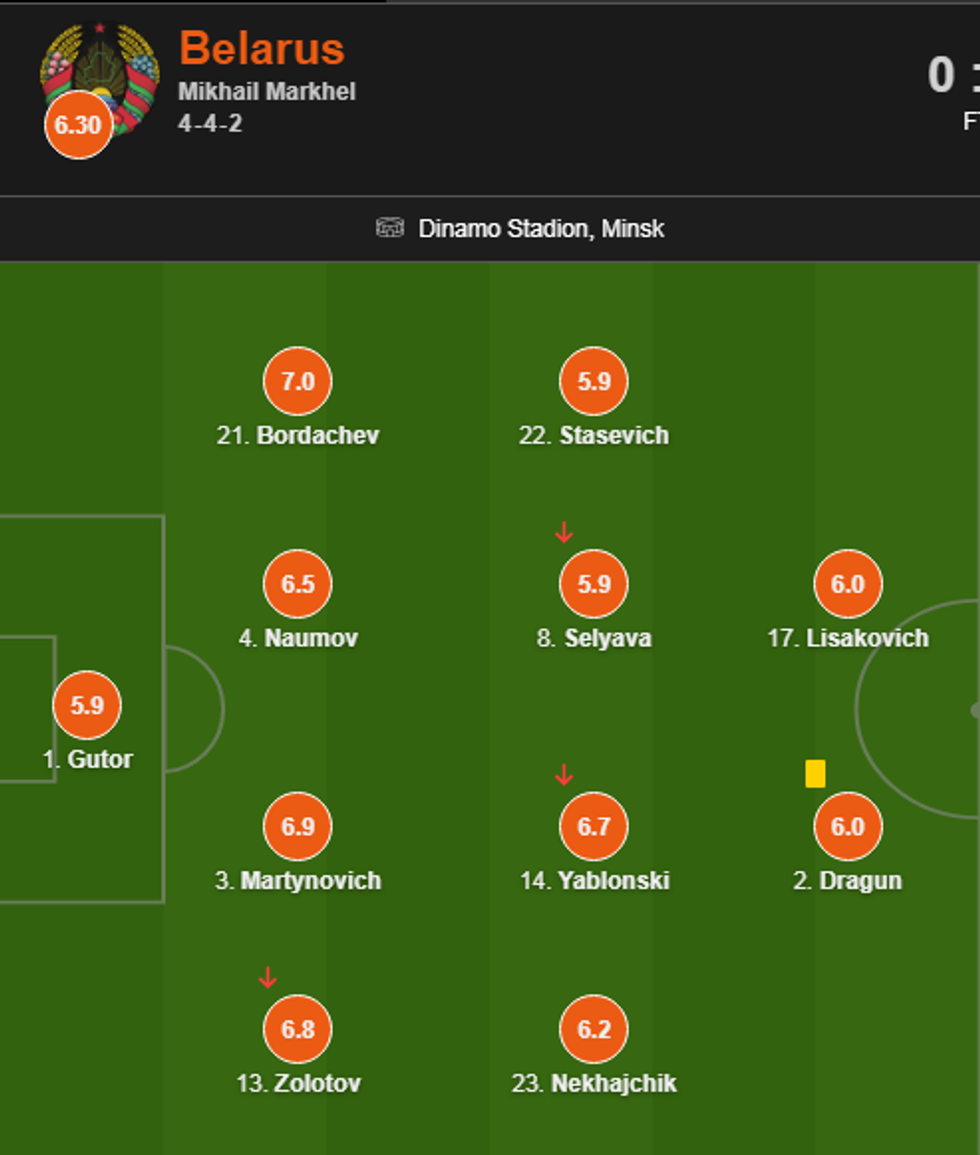Select goalkeeper Gutor's rating badge
Viewport: 980px width, 1155px height.
pyautogui.click(x=87, y=705)
